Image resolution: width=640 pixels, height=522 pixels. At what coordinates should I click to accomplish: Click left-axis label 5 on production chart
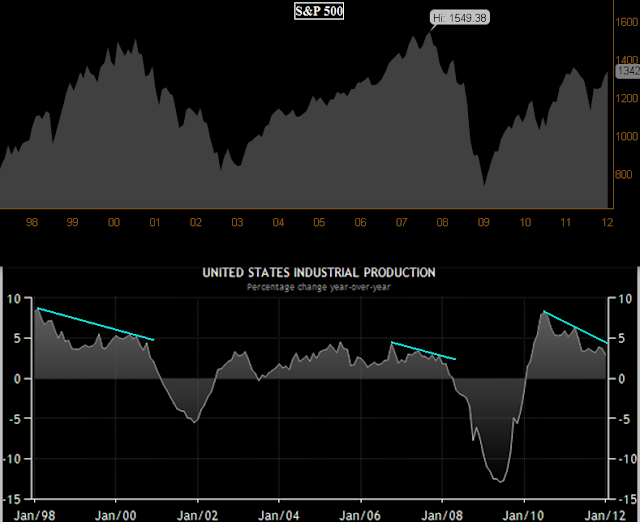(17, 339)
